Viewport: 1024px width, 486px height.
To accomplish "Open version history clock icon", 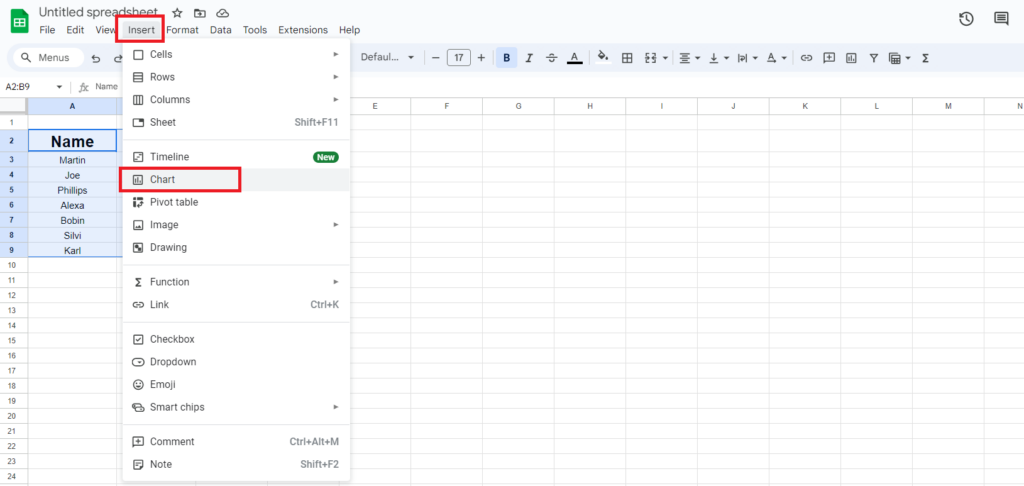I will (966, 19).
